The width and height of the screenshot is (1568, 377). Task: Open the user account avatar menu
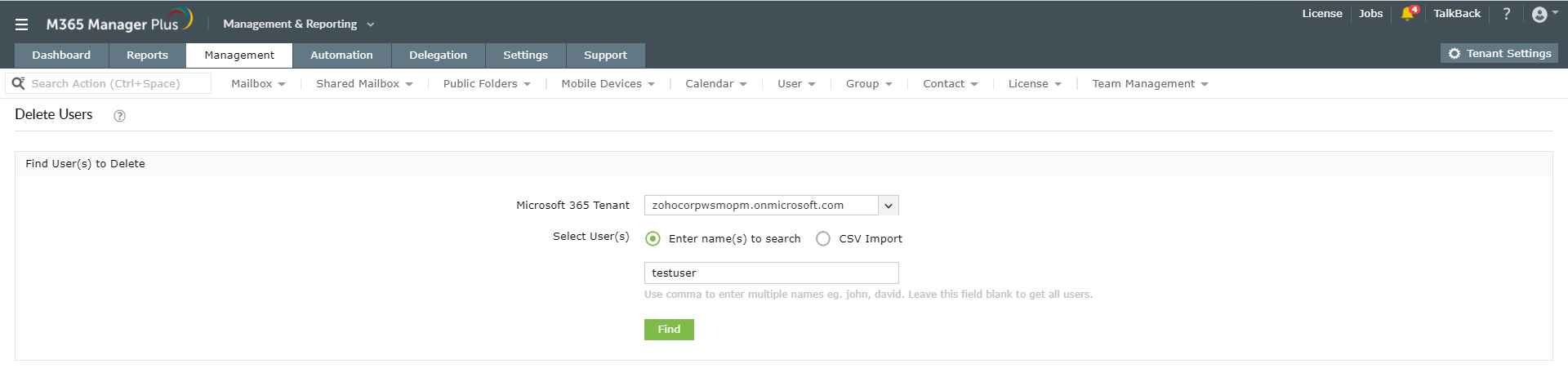(x=1539, y=15)
